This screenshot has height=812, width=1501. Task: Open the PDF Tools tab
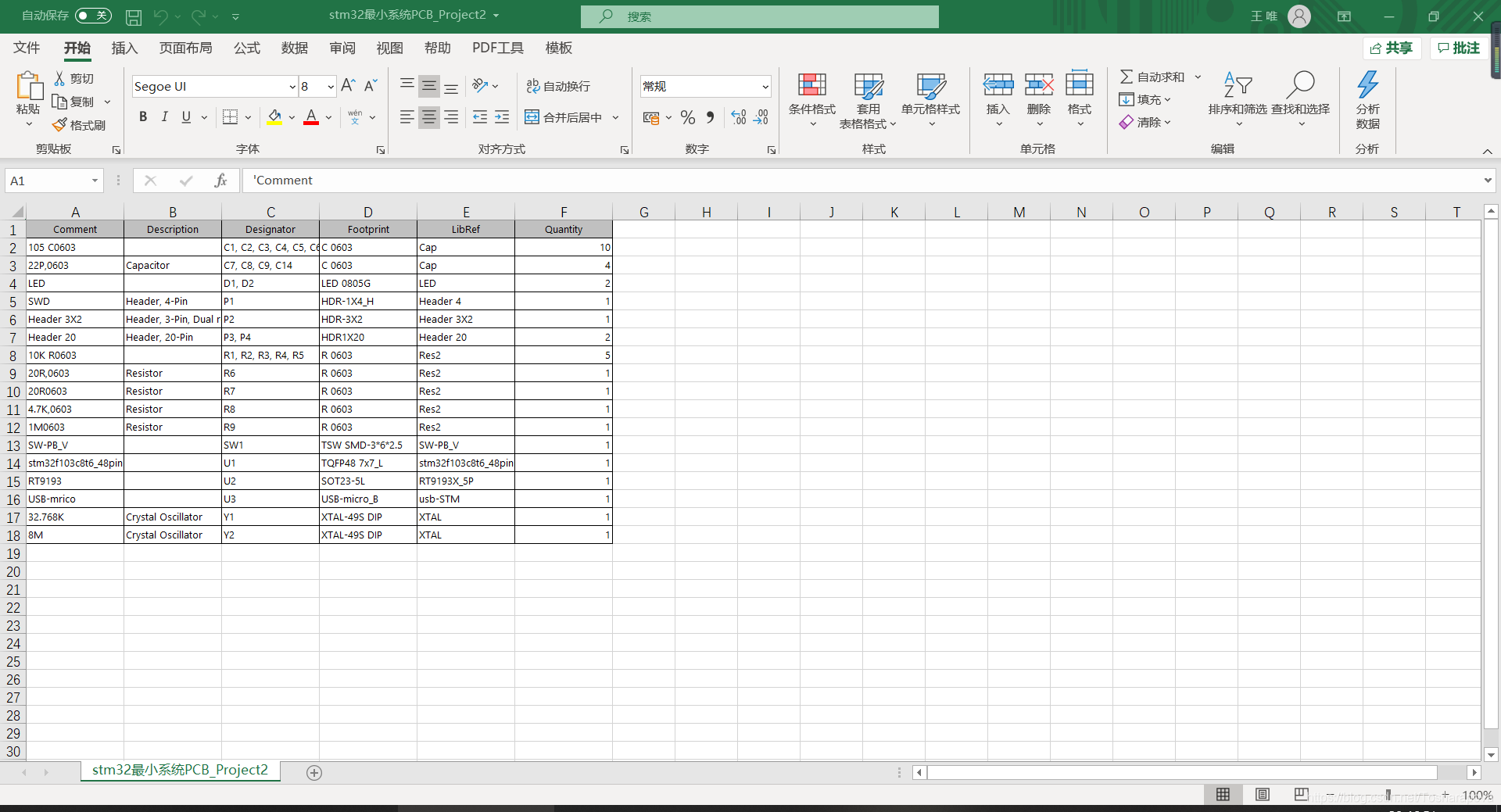(x=497, y=48)
